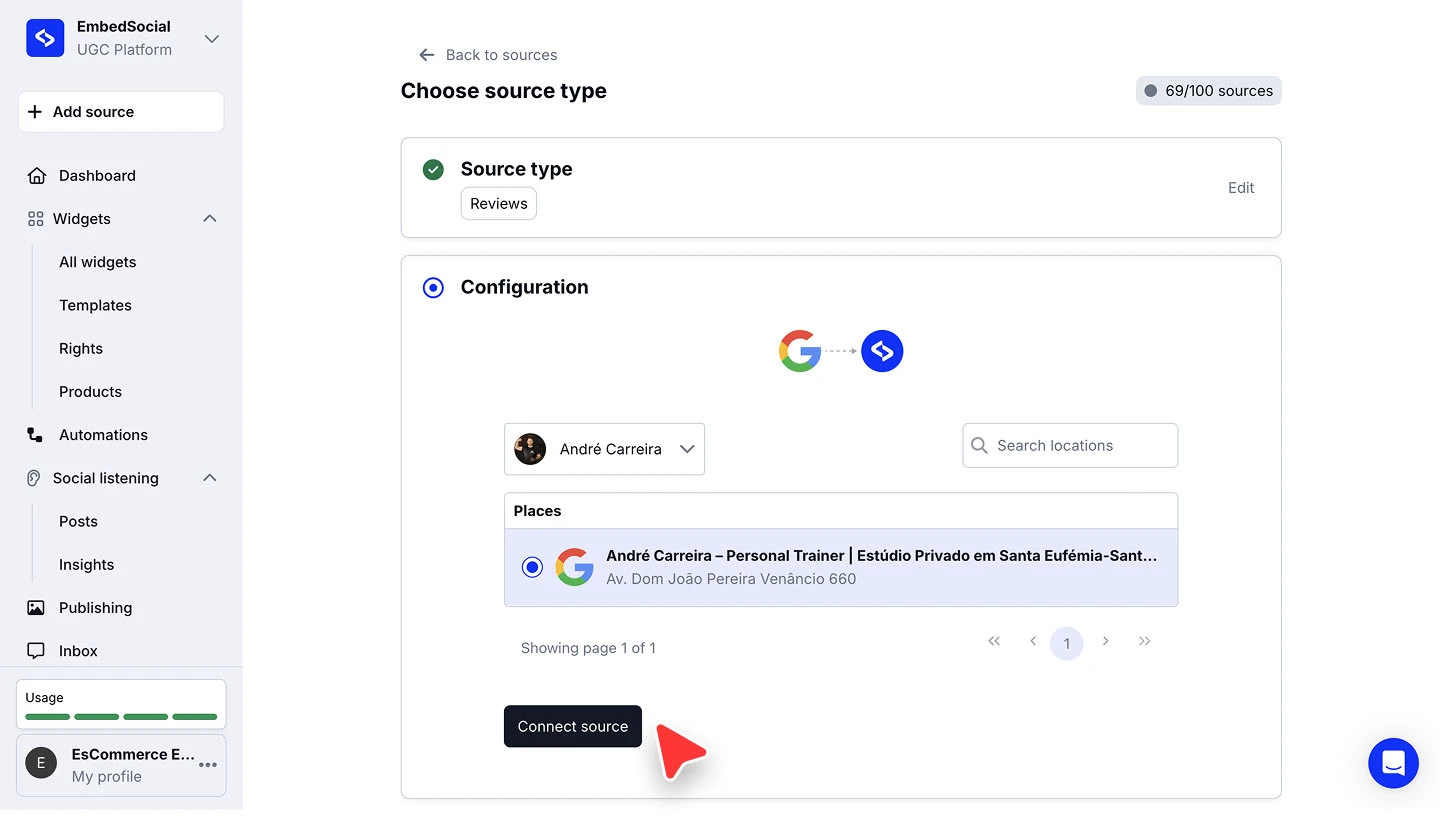Click Edit on Source type
1440x824 pixels.
[1241, 188]
